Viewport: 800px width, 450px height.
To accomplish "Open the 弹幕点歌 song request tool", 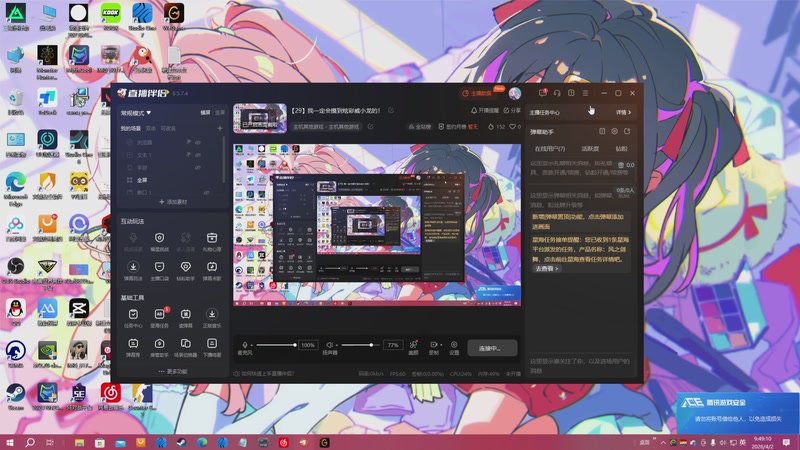I will pyautogui.click(x=212, y=267).
